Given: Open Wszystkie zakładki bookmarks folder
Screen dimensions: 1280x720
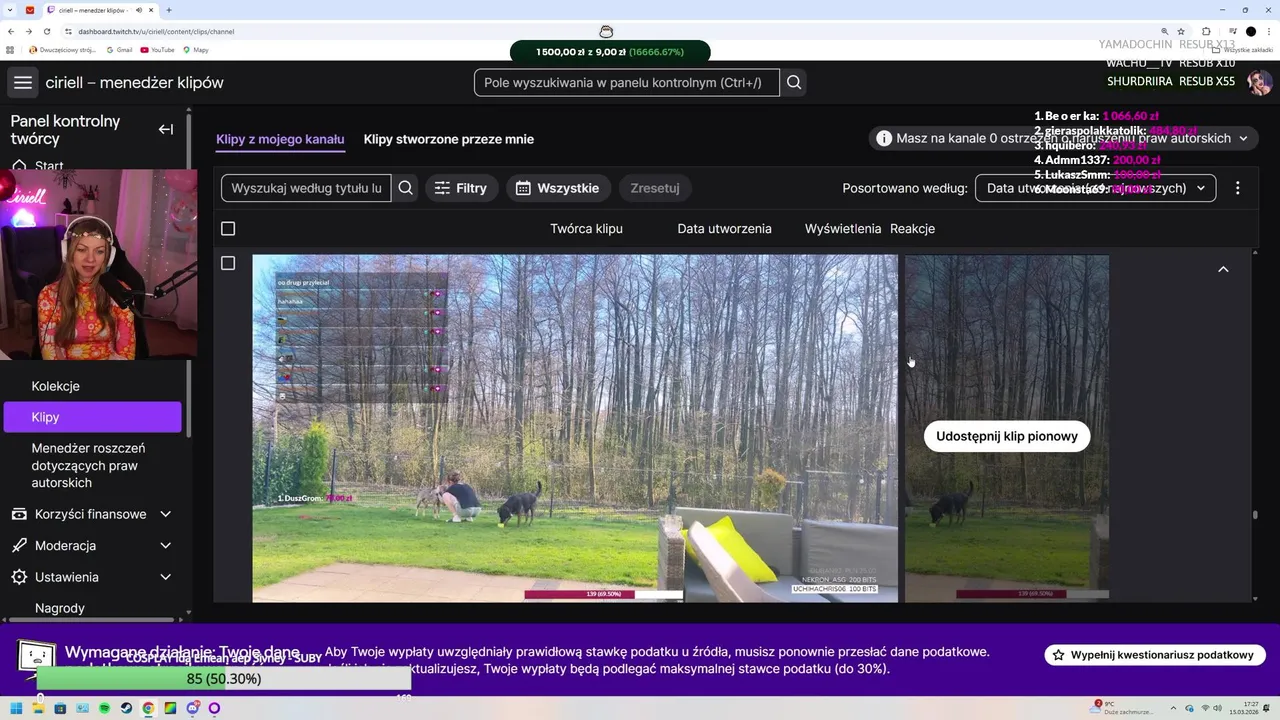Looking at the screenshot, I should 1243,49.
